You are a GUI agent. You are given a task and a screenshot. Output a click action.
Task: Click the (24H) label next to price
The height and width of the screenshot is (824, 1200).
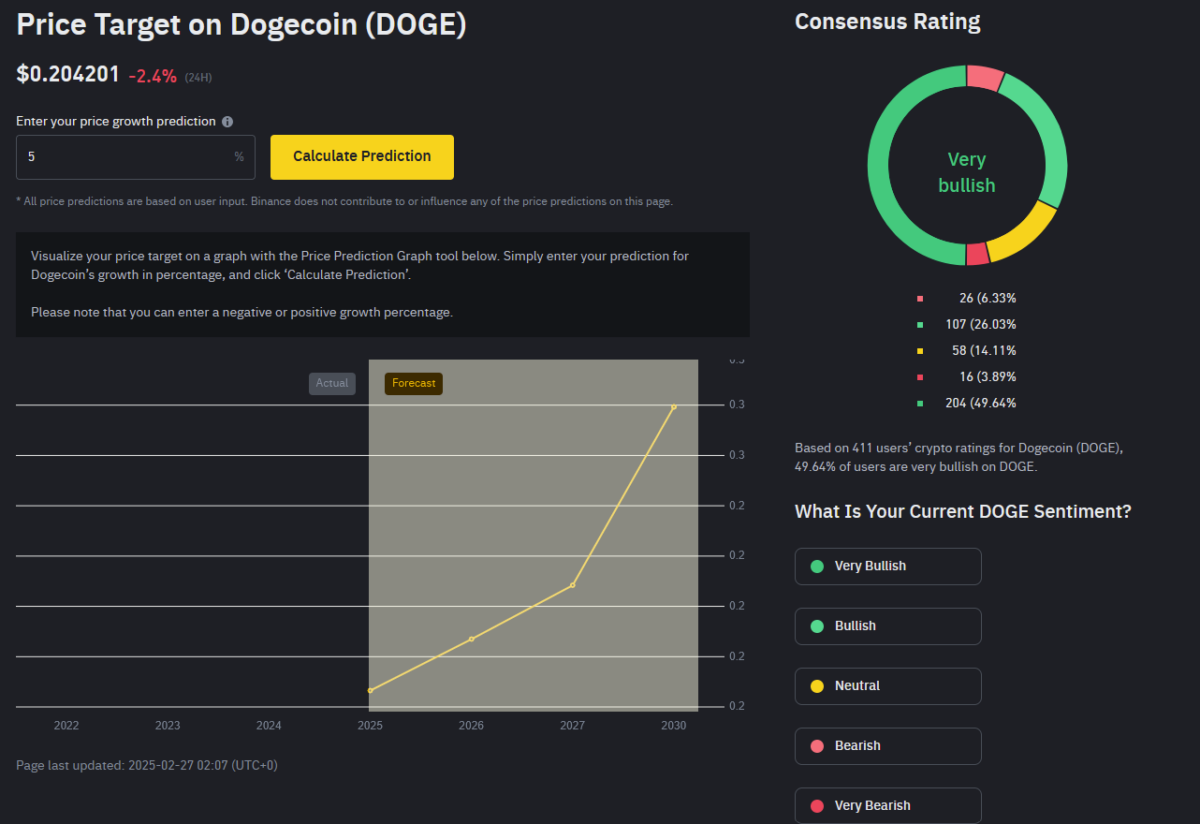point(198,78)
